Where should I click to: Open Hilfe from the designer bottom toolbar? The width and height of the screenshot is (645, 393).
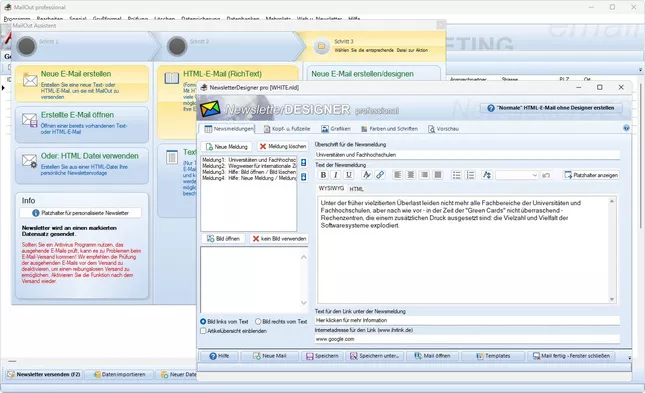[219, 356]
